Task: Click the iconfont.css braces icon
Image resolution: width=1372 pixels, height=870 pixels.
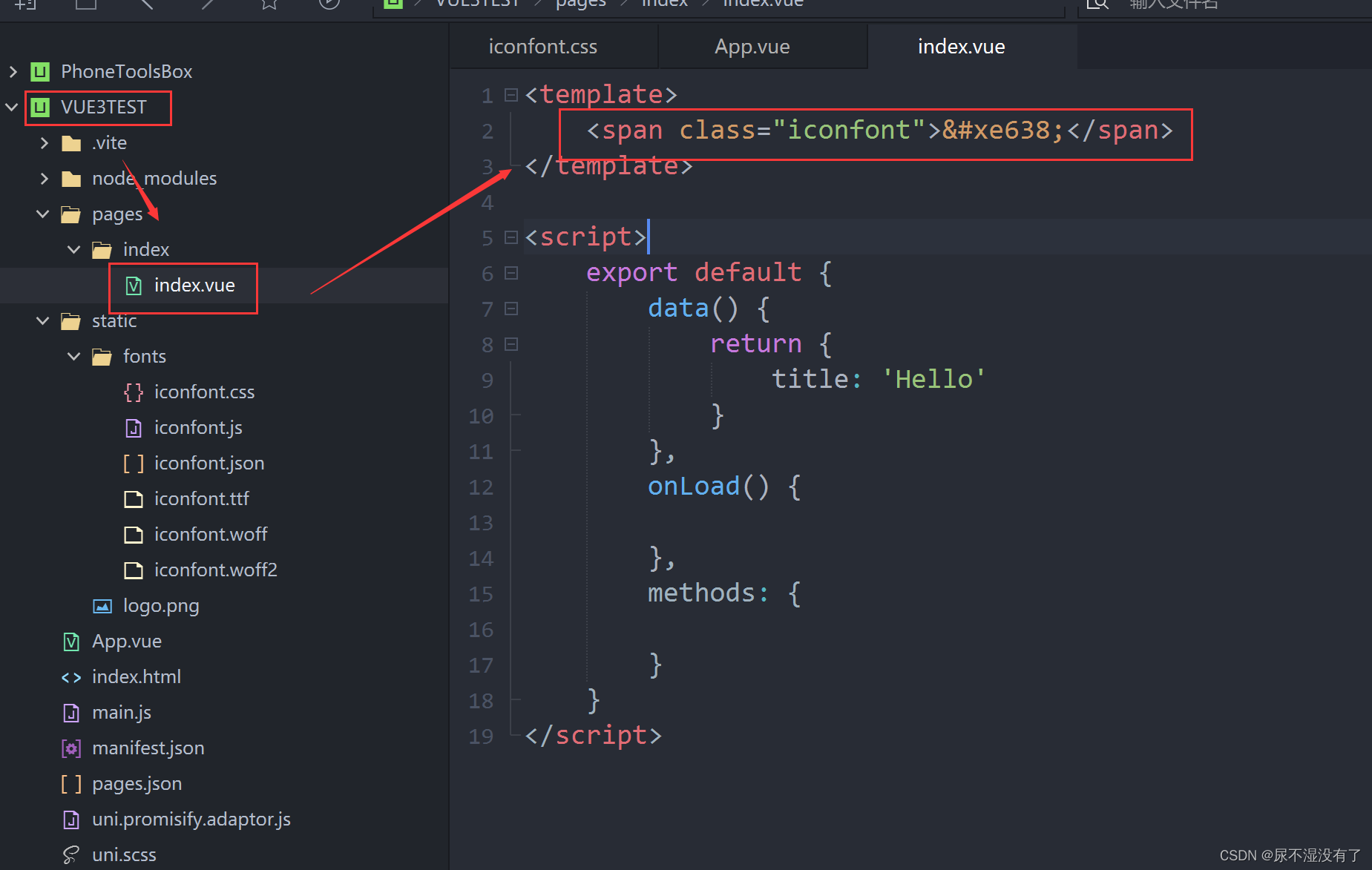Action: click(134, 392)
